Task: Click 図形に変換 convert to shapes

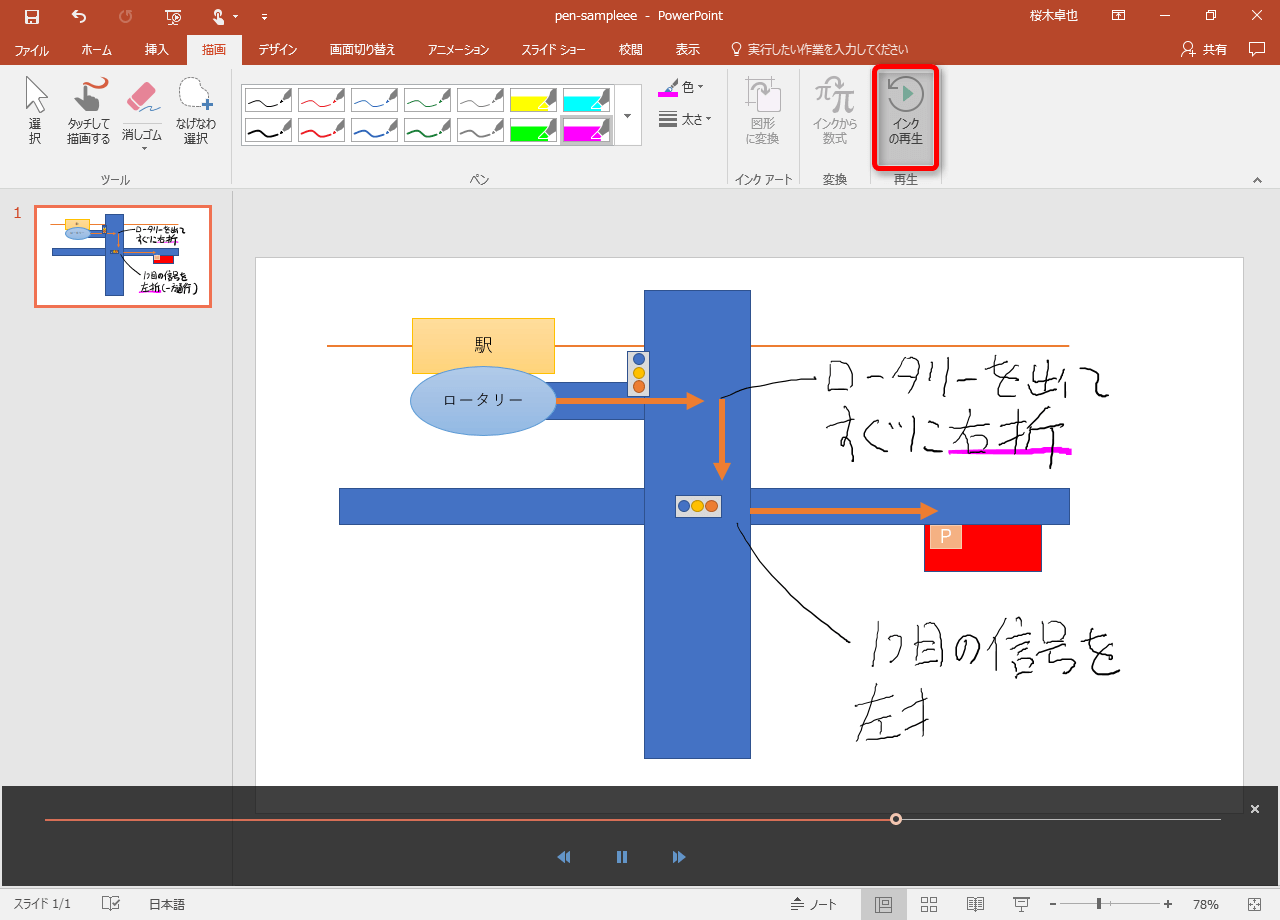Action: coord(763,112)
